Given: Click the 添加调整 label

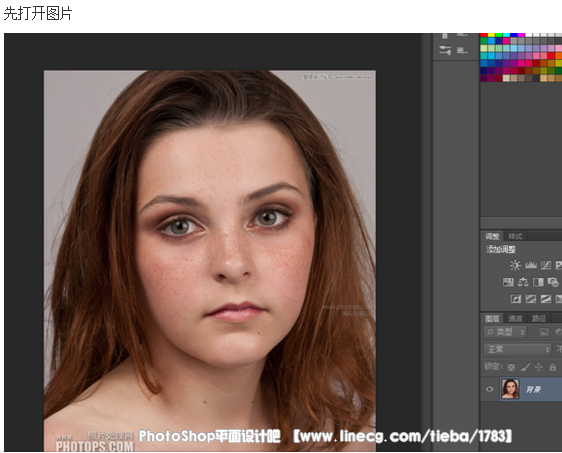Looking at the screenshot, I should (x=501, y=249).
